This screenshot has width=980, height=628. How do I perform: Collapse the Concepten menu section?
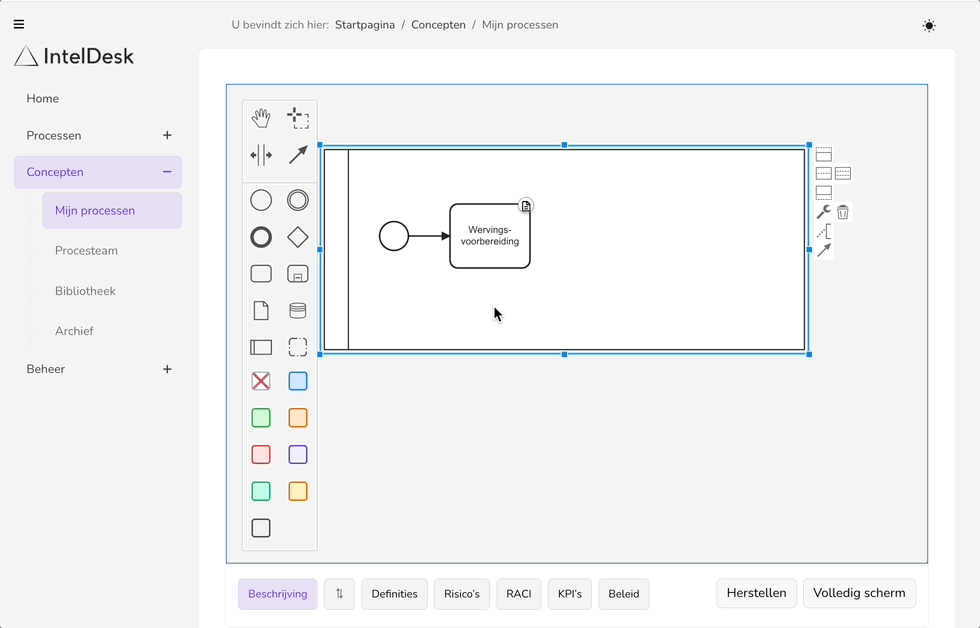click(167, 172)
